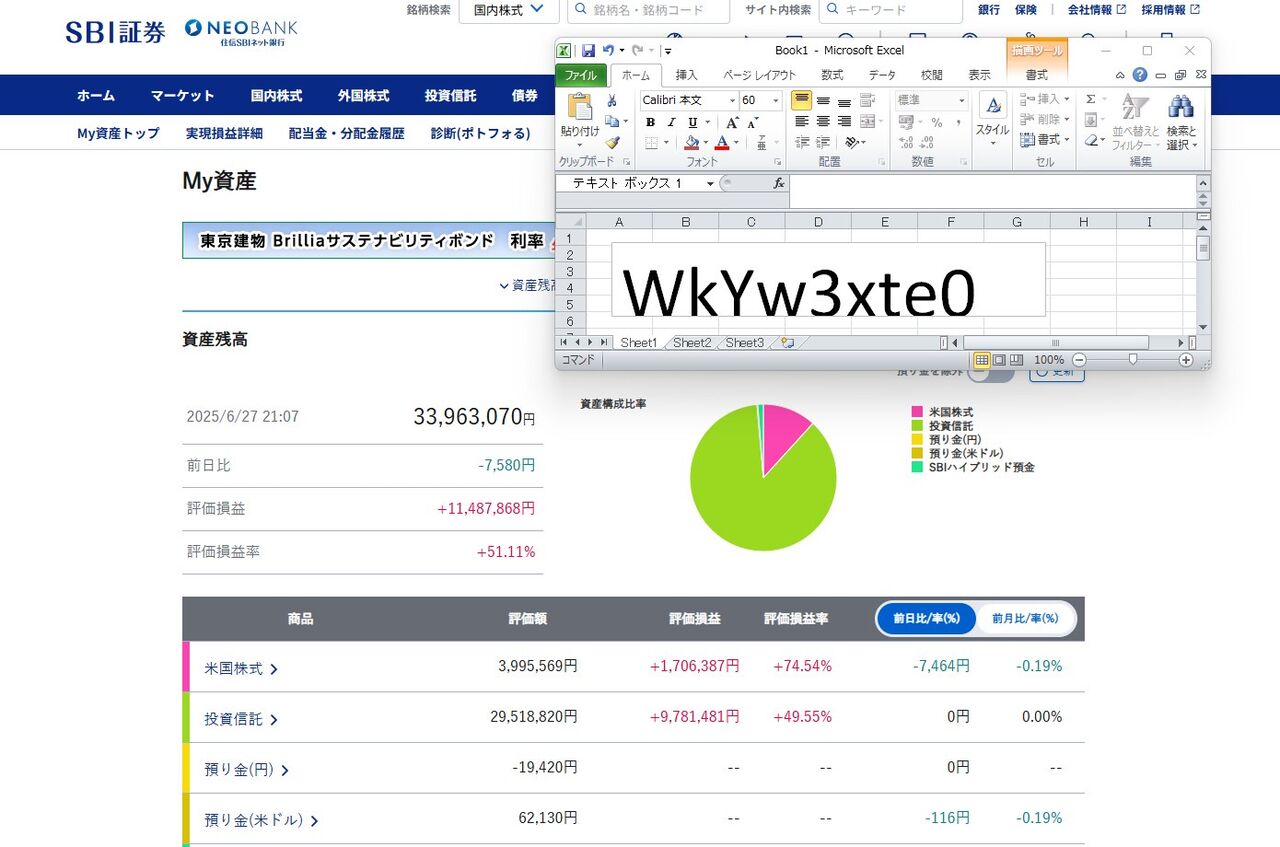Toggle Underline formatting in Excel
The image size is (1280, 847).
[x=692, y=122]
